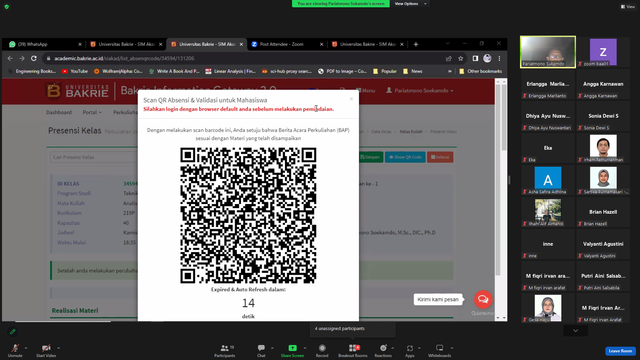Click the Universitas Bakrie logo
This screenshot has width=640, height=360.
coord(78,91)
